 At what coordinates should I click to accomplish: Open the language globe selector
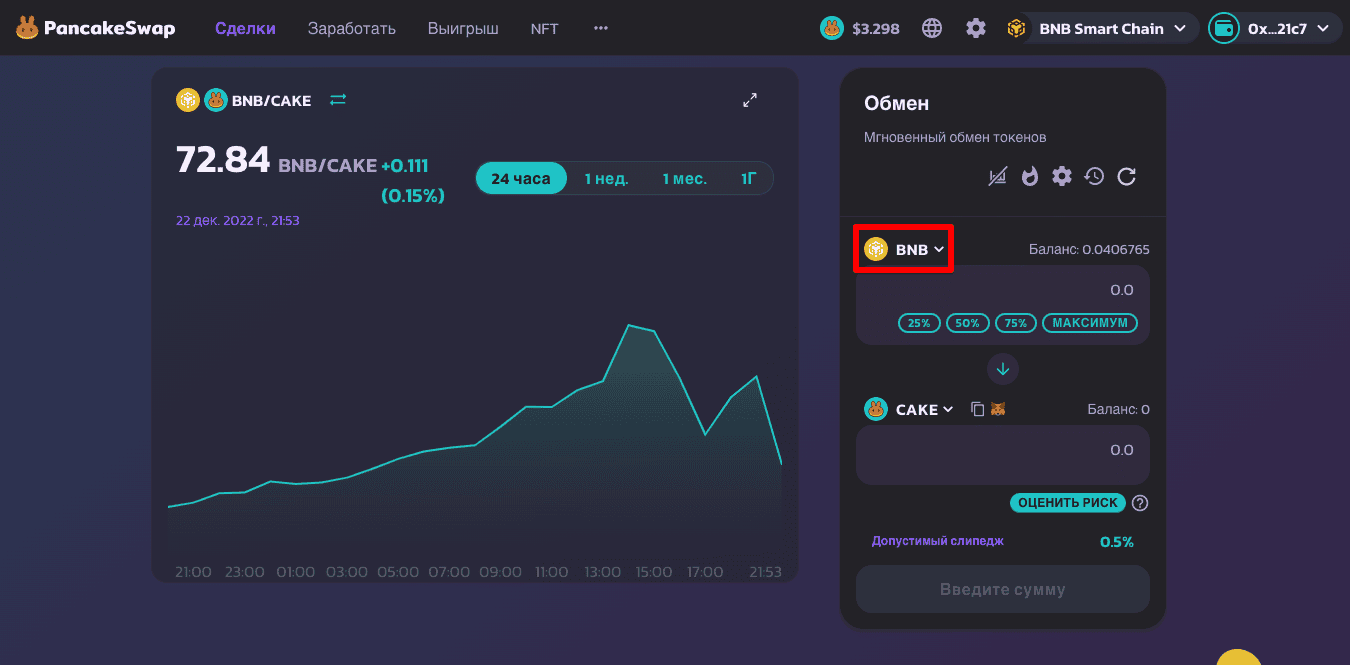click(x=932, y=28)
